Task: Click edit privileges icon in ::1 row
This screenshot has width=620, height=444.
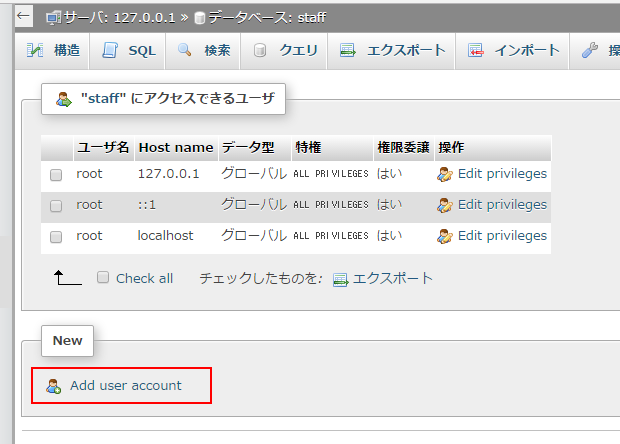Action: pyautogui.click(x=445, y=205)
